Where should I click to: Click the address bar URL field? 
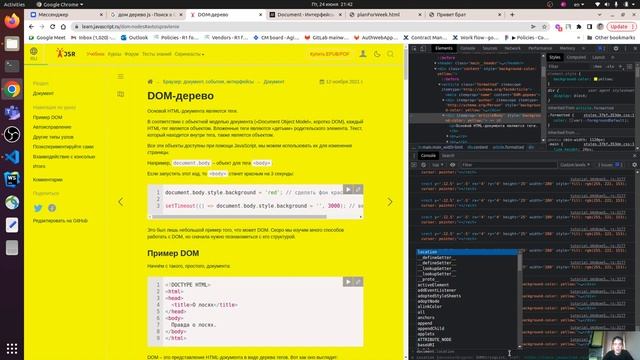[302, 27]
